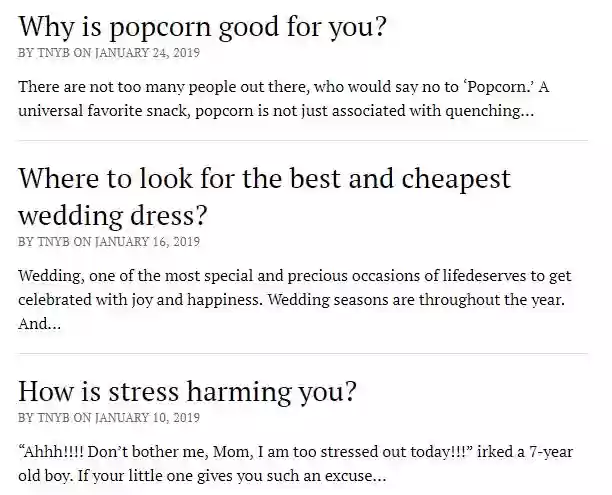Click the divider line below the popcorn post
612x495 pixels.
click(x=302, y=141)
